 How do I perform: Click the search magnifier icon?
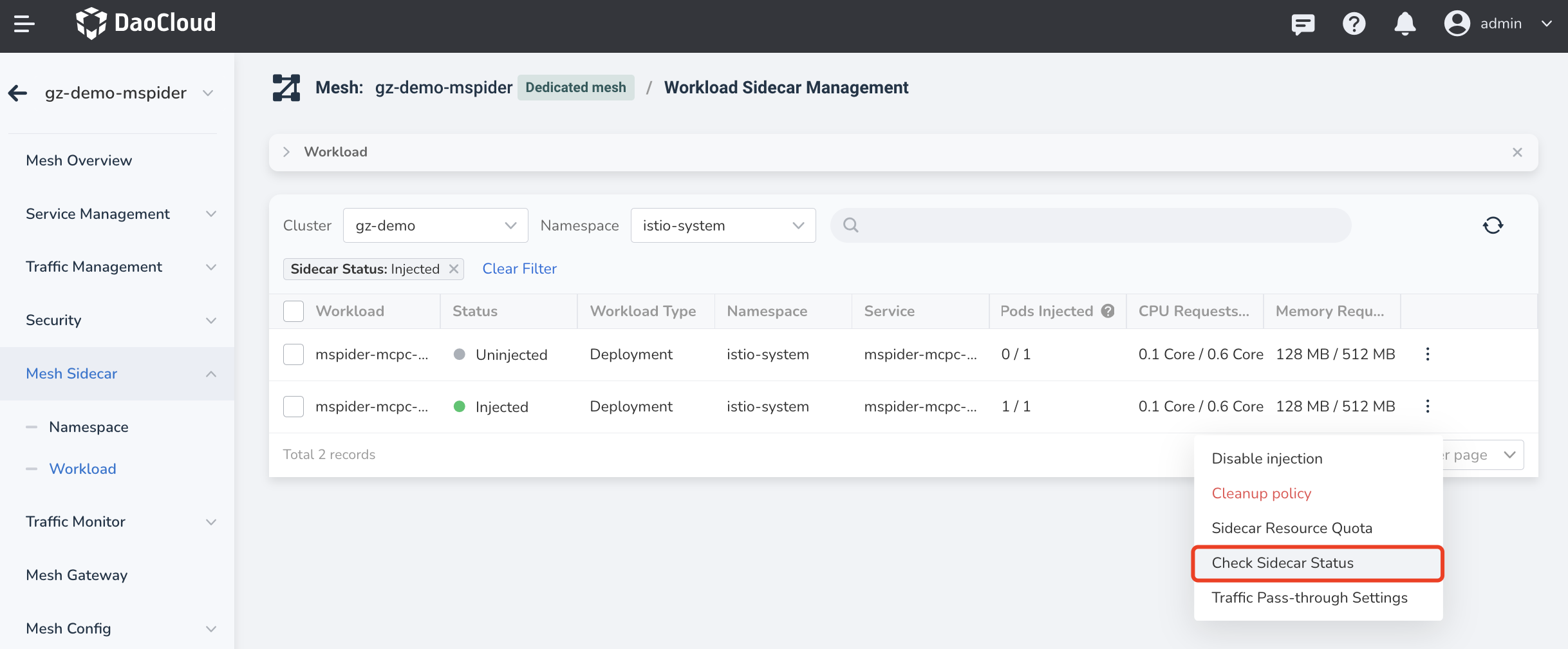point(850,225)
